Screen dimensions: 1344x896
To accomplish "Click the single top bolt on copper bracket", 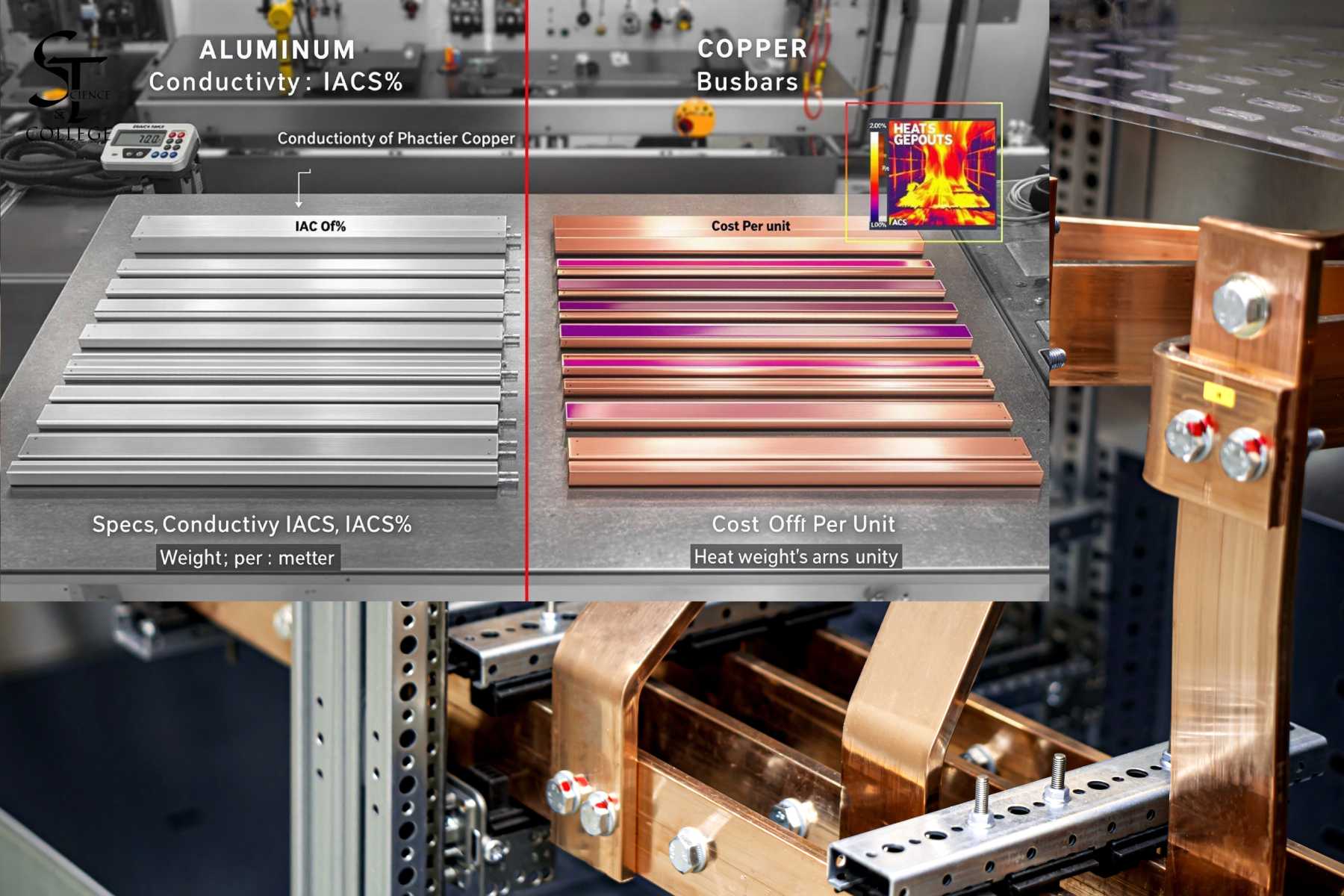I will coord(1239,305).
